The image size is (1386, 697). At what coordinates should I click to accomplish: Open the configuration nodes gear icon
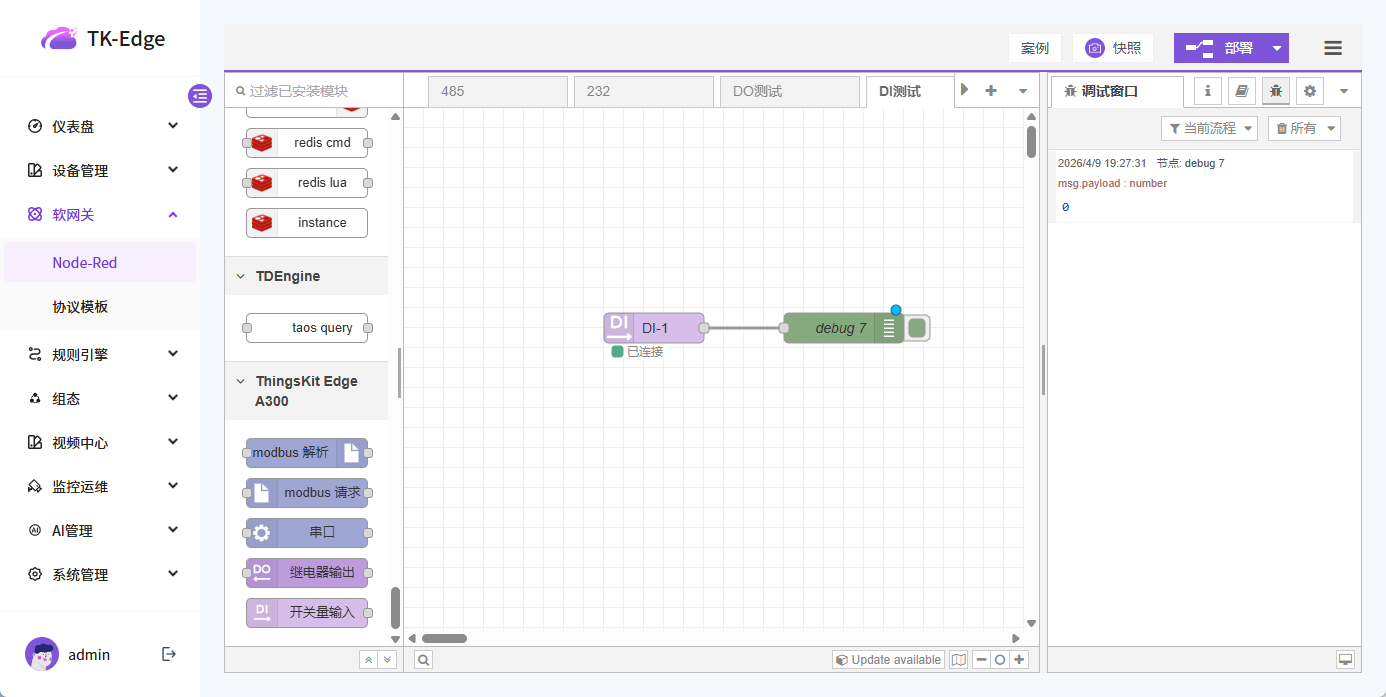coord(1309,91)
